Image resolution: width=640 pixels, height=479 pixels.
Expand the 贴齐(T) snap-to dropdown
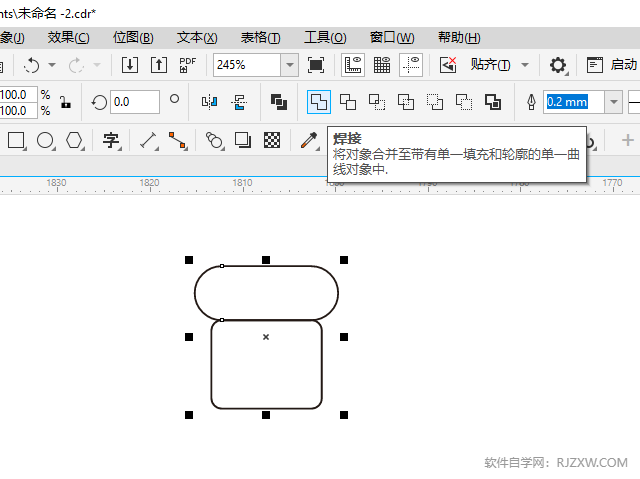525,64
